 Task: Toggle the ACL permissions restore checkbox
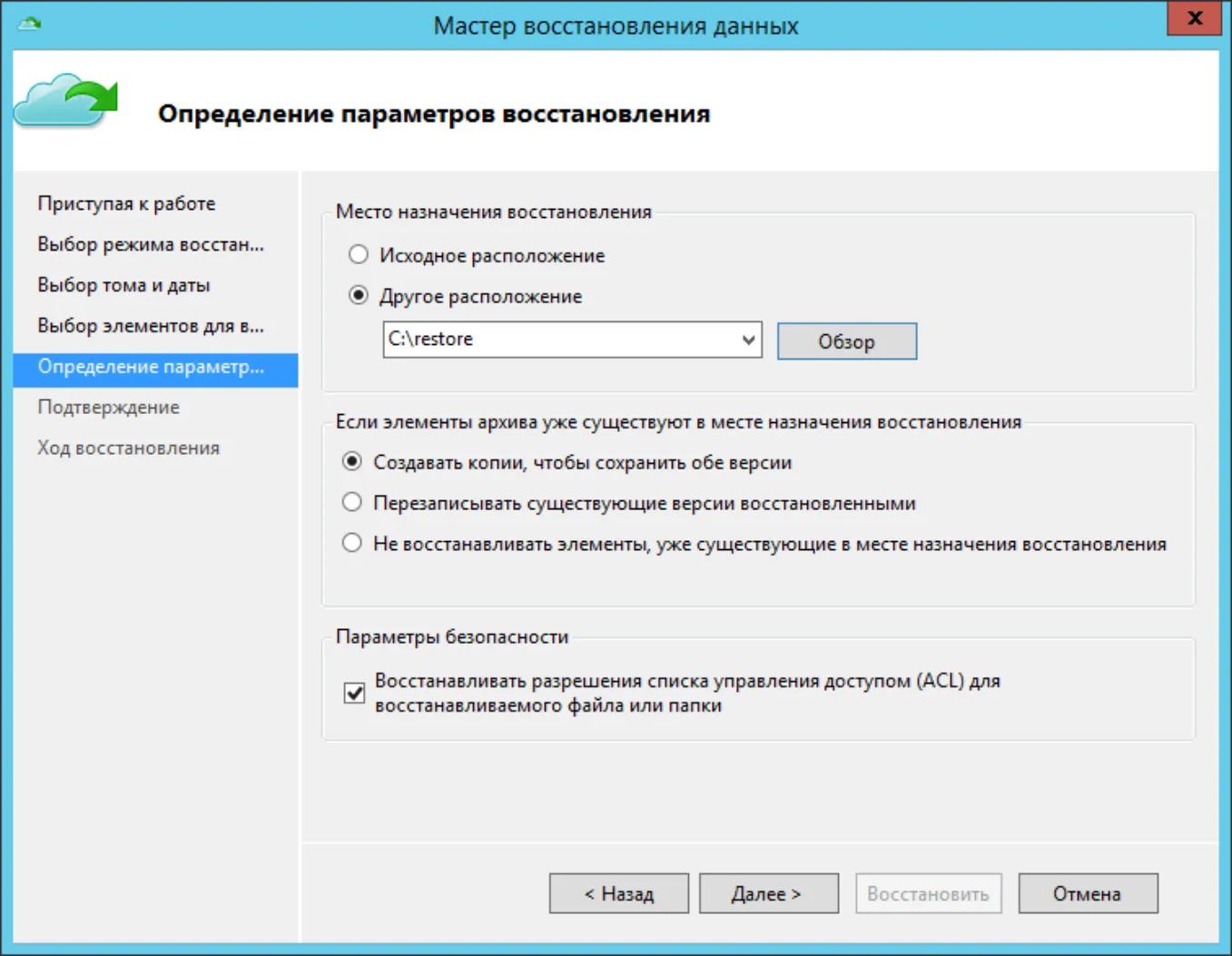(x=354, y=693)
